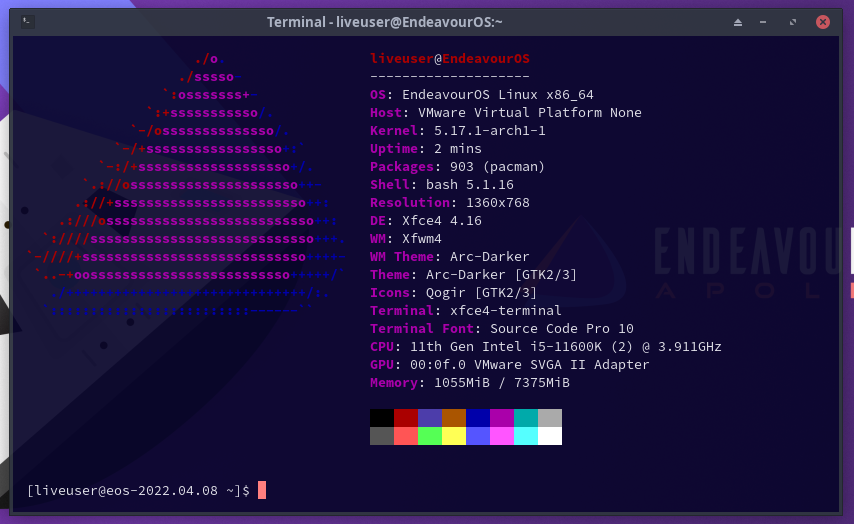Minimize the Terminal window
The image size is (854, 524).
point(763,22)
